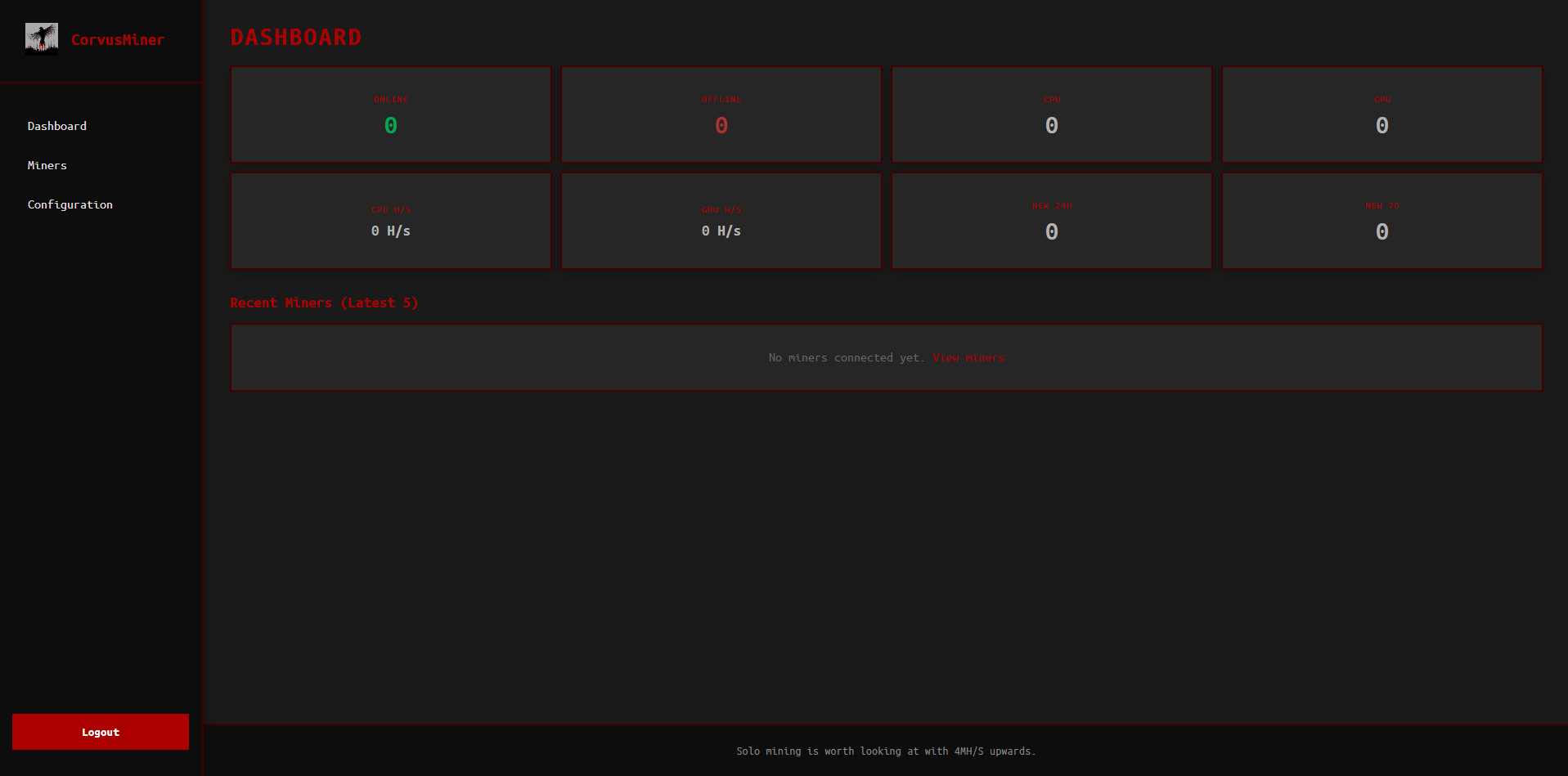Follow the 'View miners' link

coord(968,357)
